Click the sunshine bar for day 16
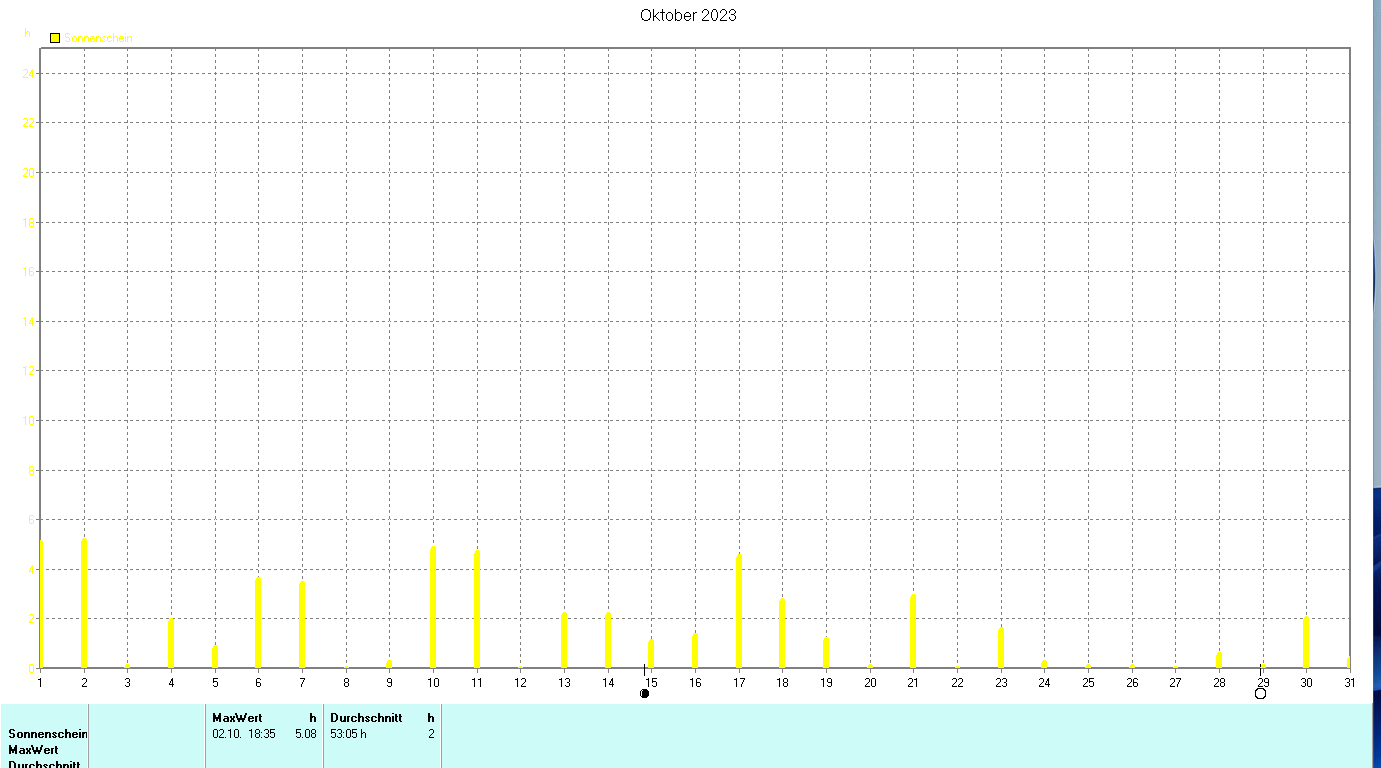Screen dimensions: 1381x768 695,651
